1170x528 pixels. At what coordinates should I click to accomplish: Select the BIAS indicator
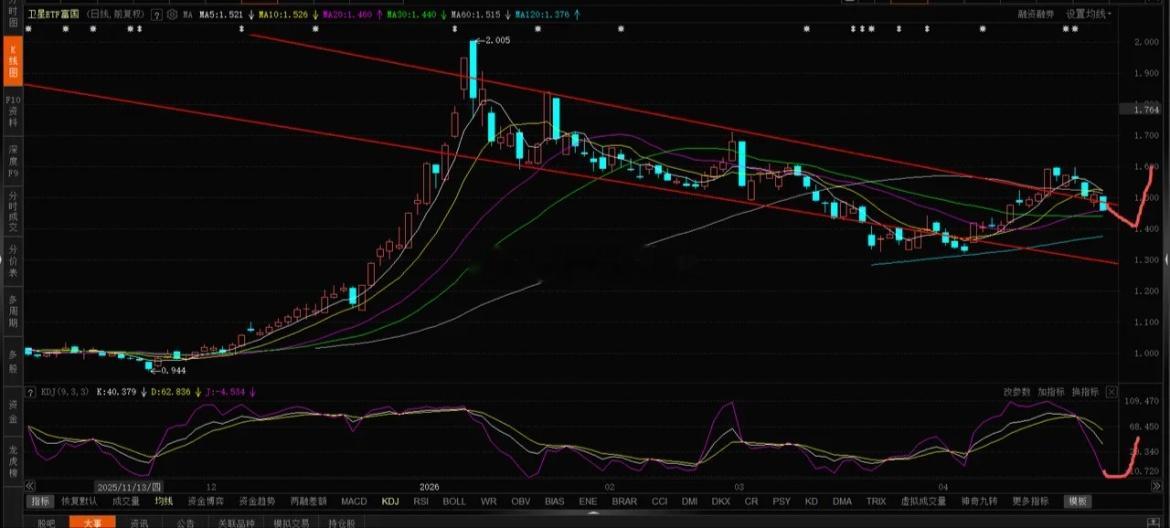click(555, 501)
